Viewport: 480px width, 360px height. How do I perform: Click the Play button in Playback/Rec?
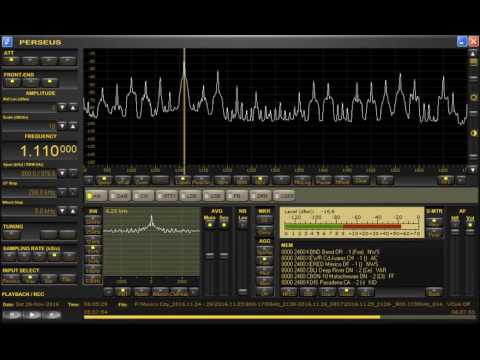point(32,315)
